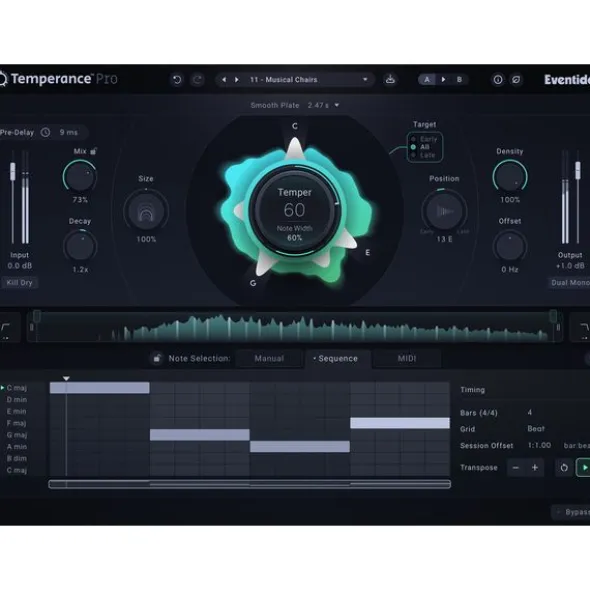Click the sequencer horizontal scrollbar
Image resolution: width=590 pixels, height=591 pixels.
coord(250,484)
